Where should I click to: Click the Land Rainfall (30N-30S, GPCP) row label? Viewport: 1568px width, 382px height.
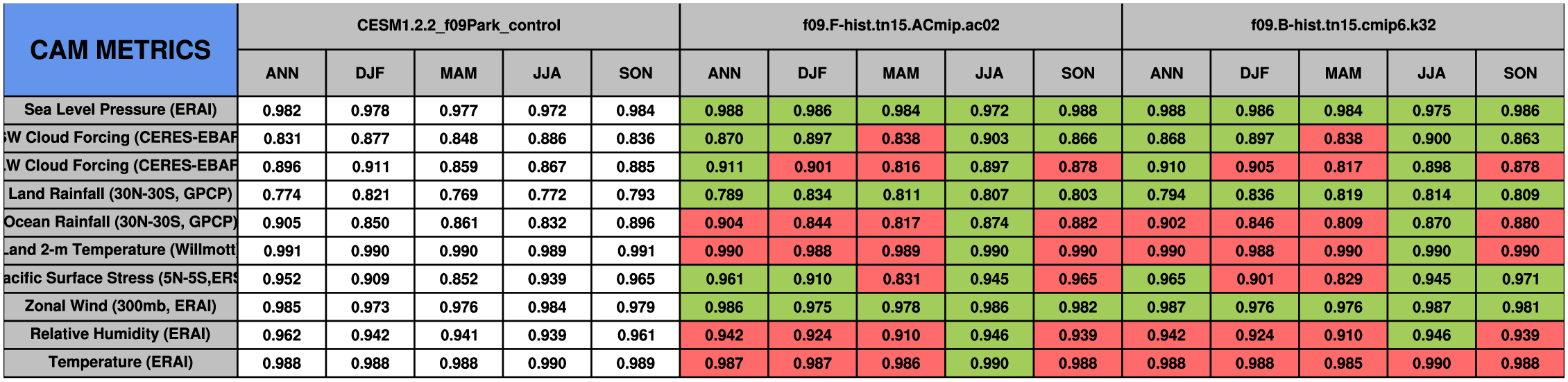coord(120,194)
